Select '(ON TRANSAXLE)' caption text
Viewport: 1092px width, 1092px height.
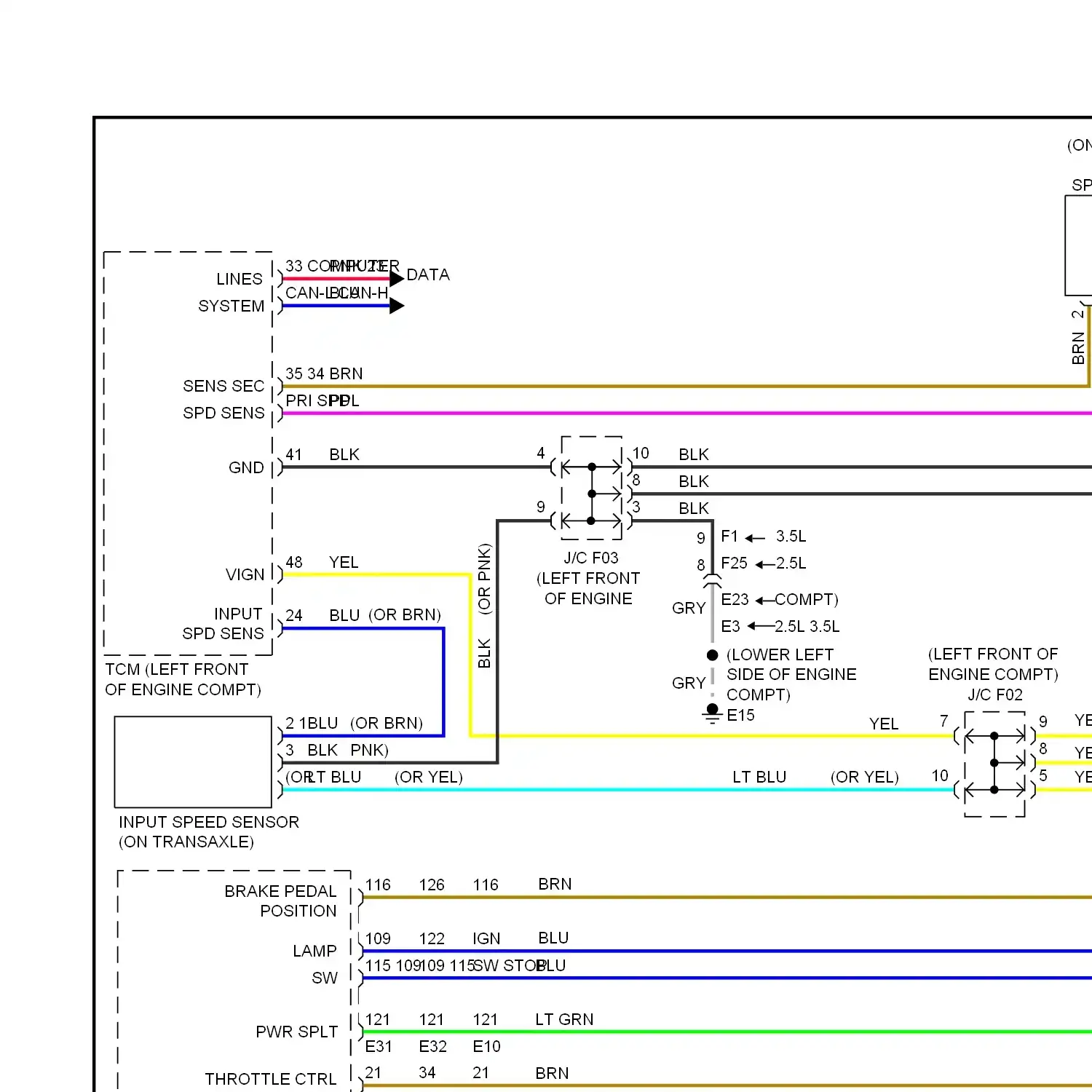(186, 842)
